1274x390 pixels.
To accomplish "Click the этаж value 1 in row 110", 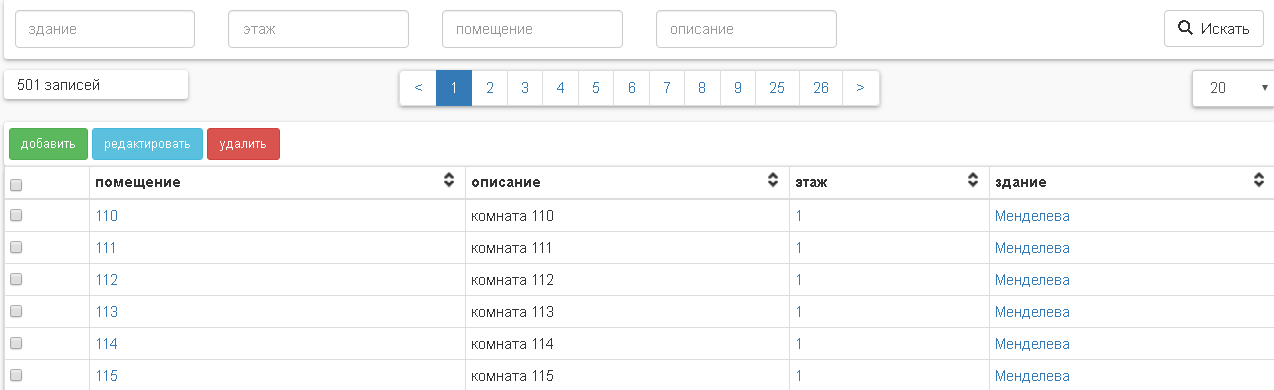I will 799,216.
